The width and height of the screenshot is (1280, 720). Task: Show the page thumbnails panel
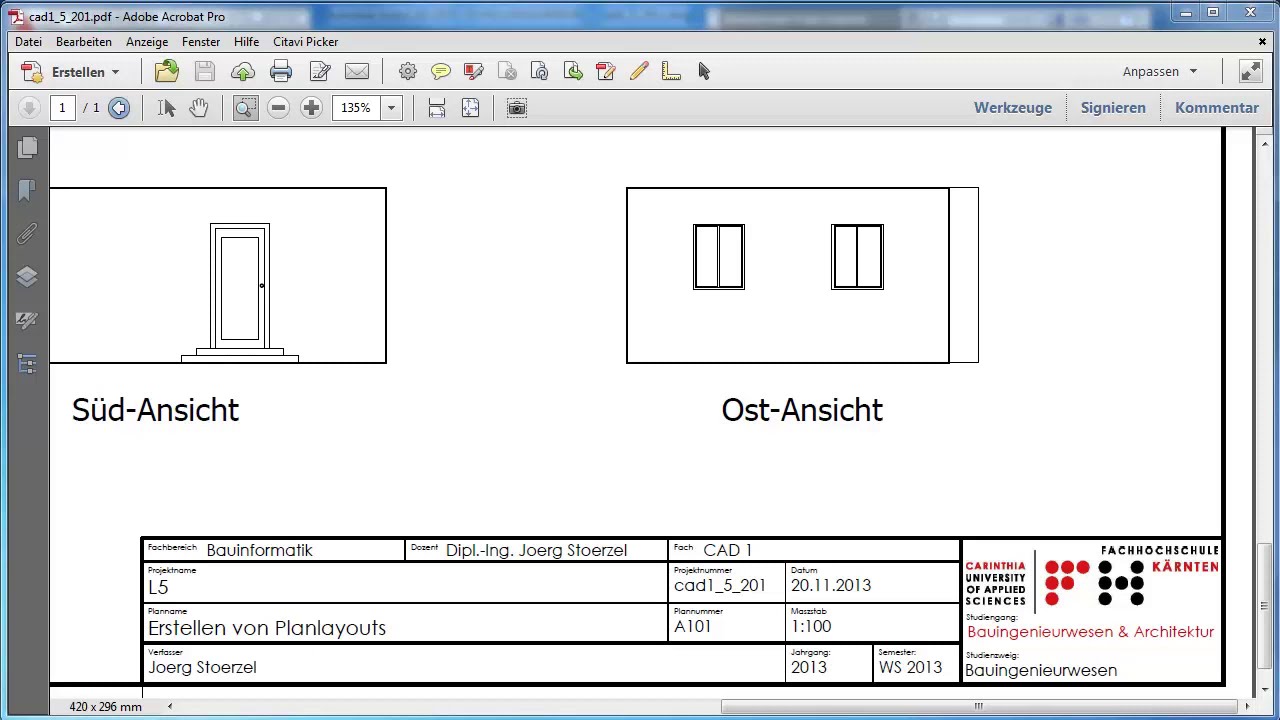(27, 148)
